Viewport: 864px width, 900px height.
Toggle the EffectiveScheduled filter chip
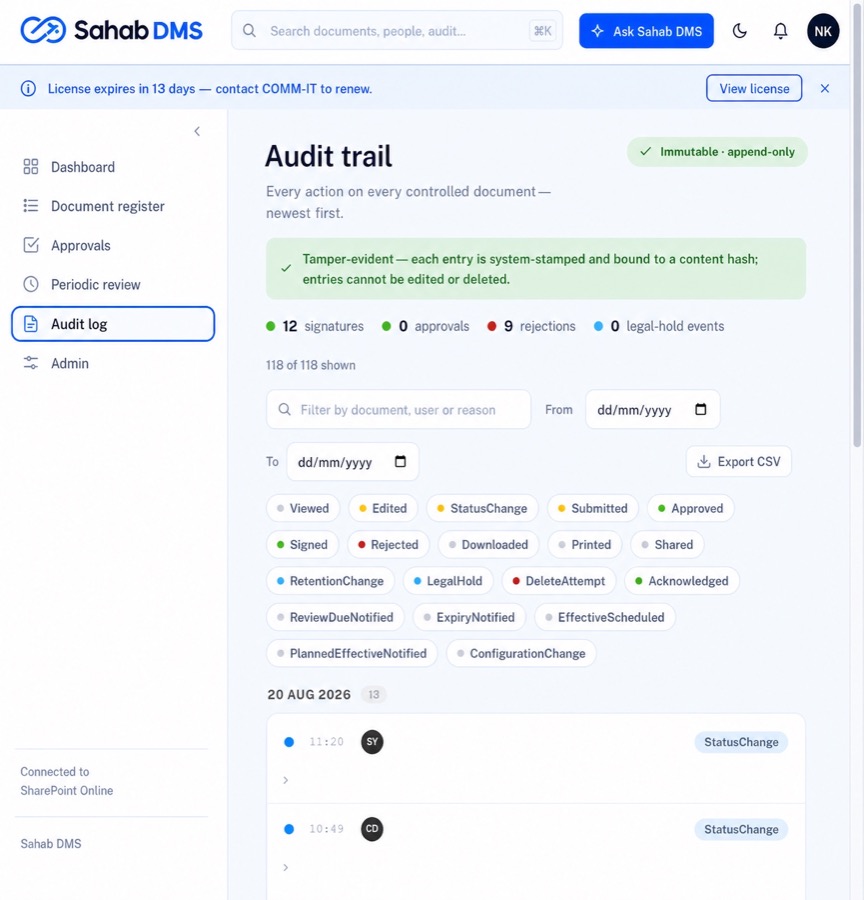605,617
